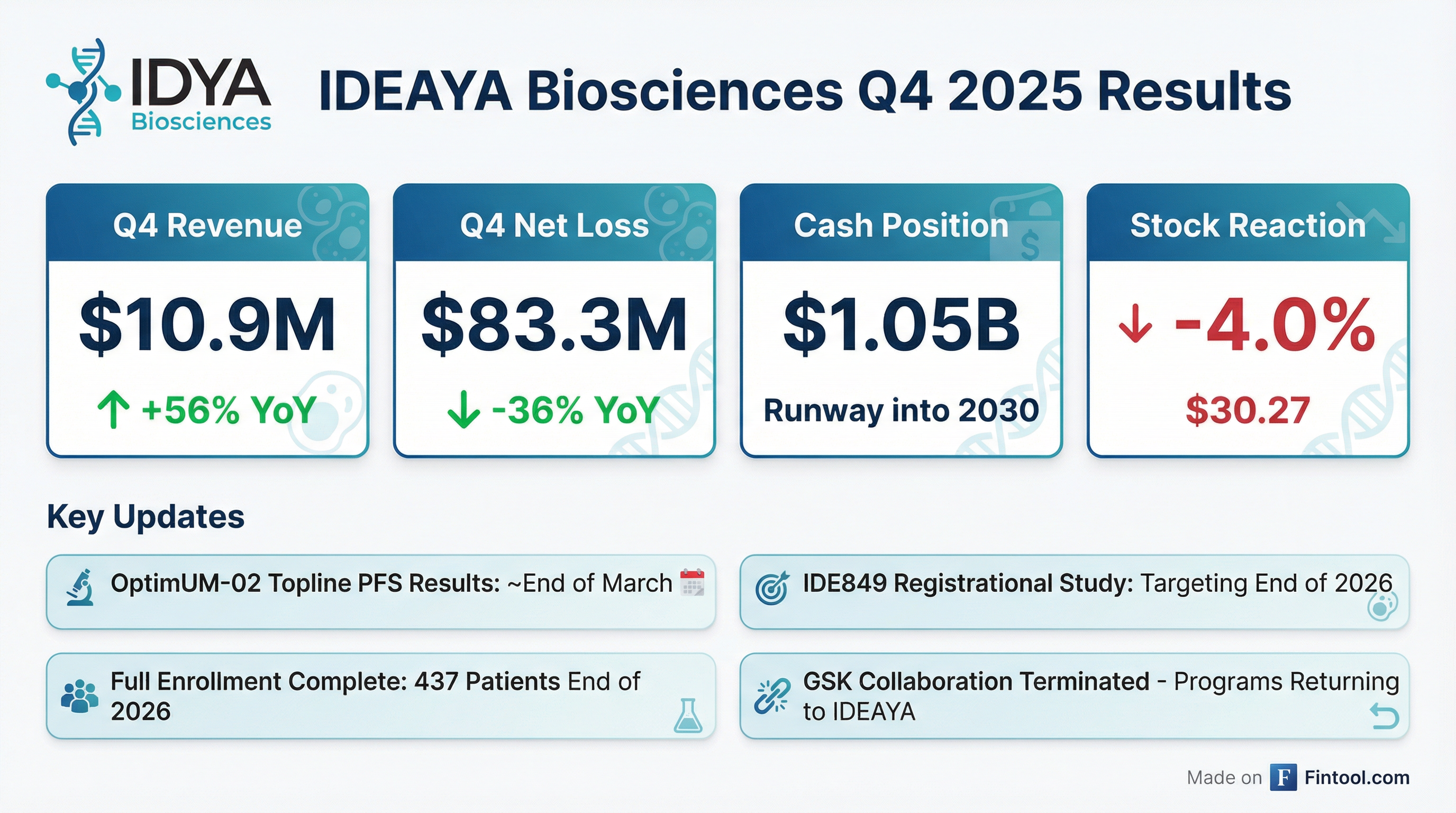Click the $1.05B cash position value

901,326
